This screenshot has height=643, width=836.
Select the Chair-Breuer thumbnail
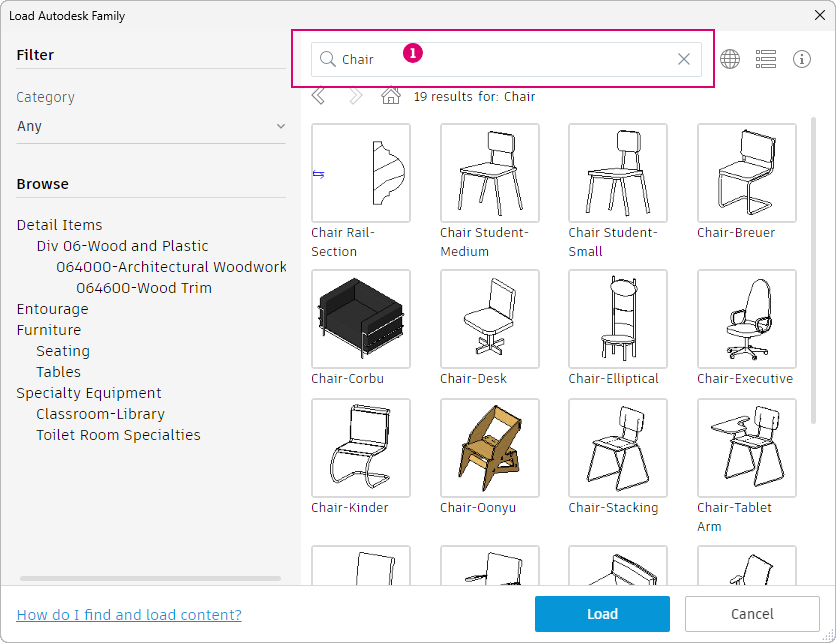746,173
